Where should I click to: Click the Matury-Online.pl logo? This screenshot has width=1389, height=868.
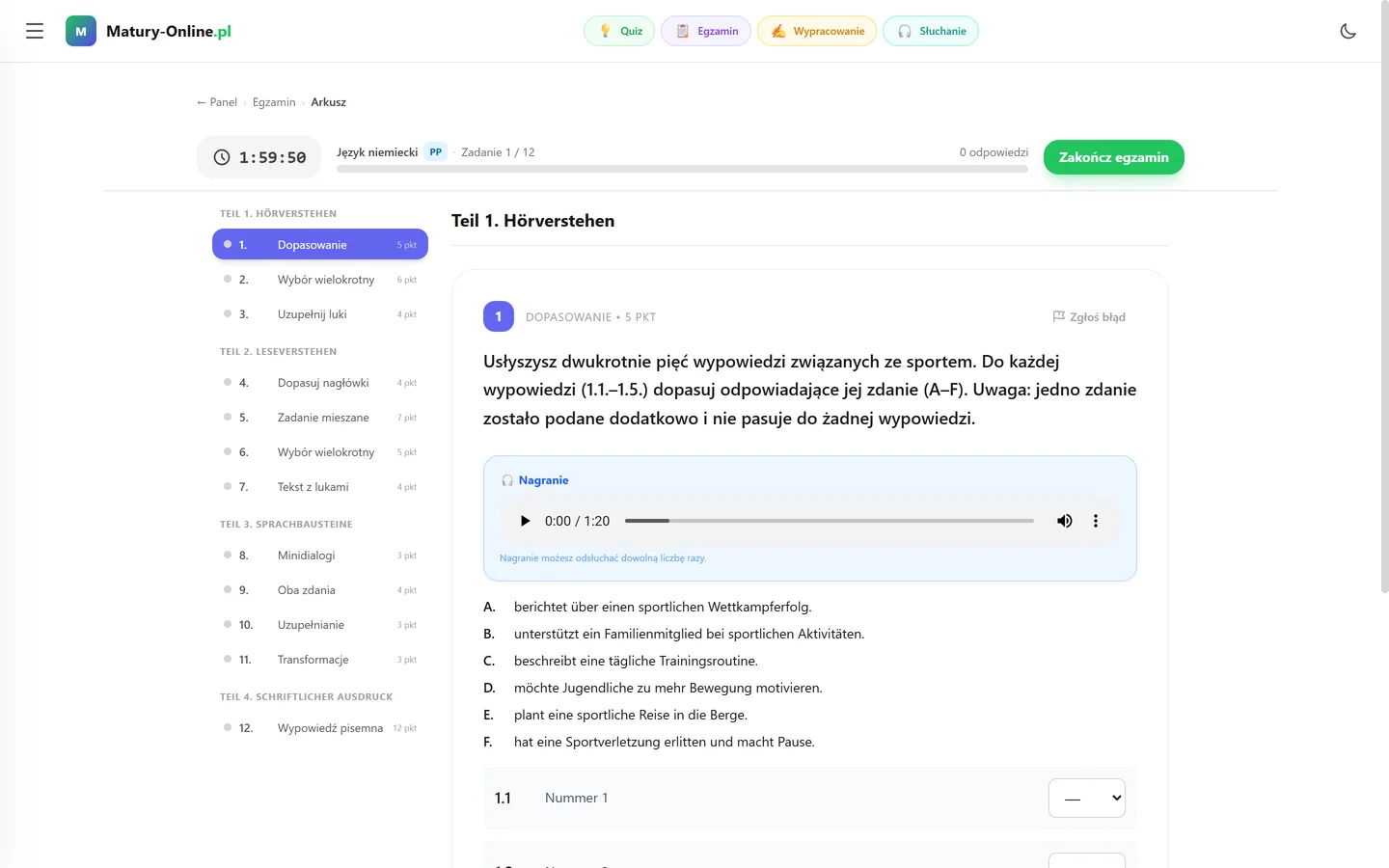[x=149, y=31]
